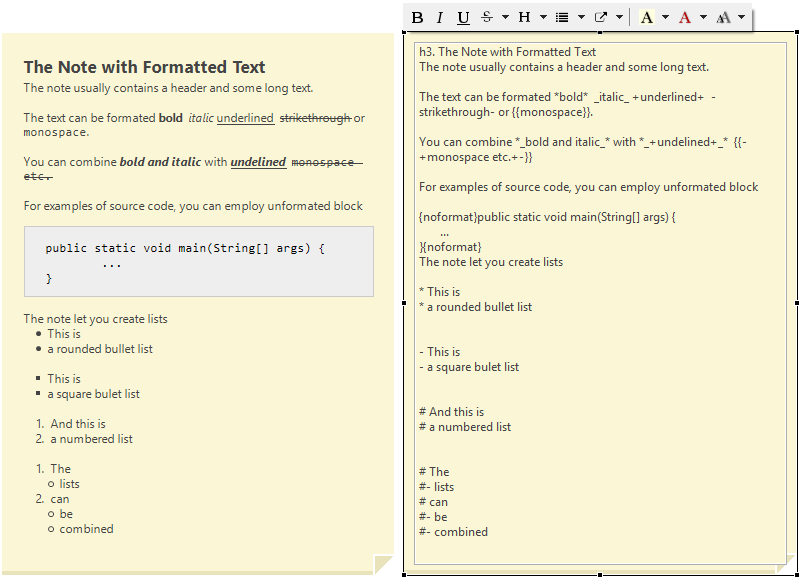Toggle underline formatting in the toolbar
Image resolution: width=800 pixels, height=580 pixels.
coord(463,17)
